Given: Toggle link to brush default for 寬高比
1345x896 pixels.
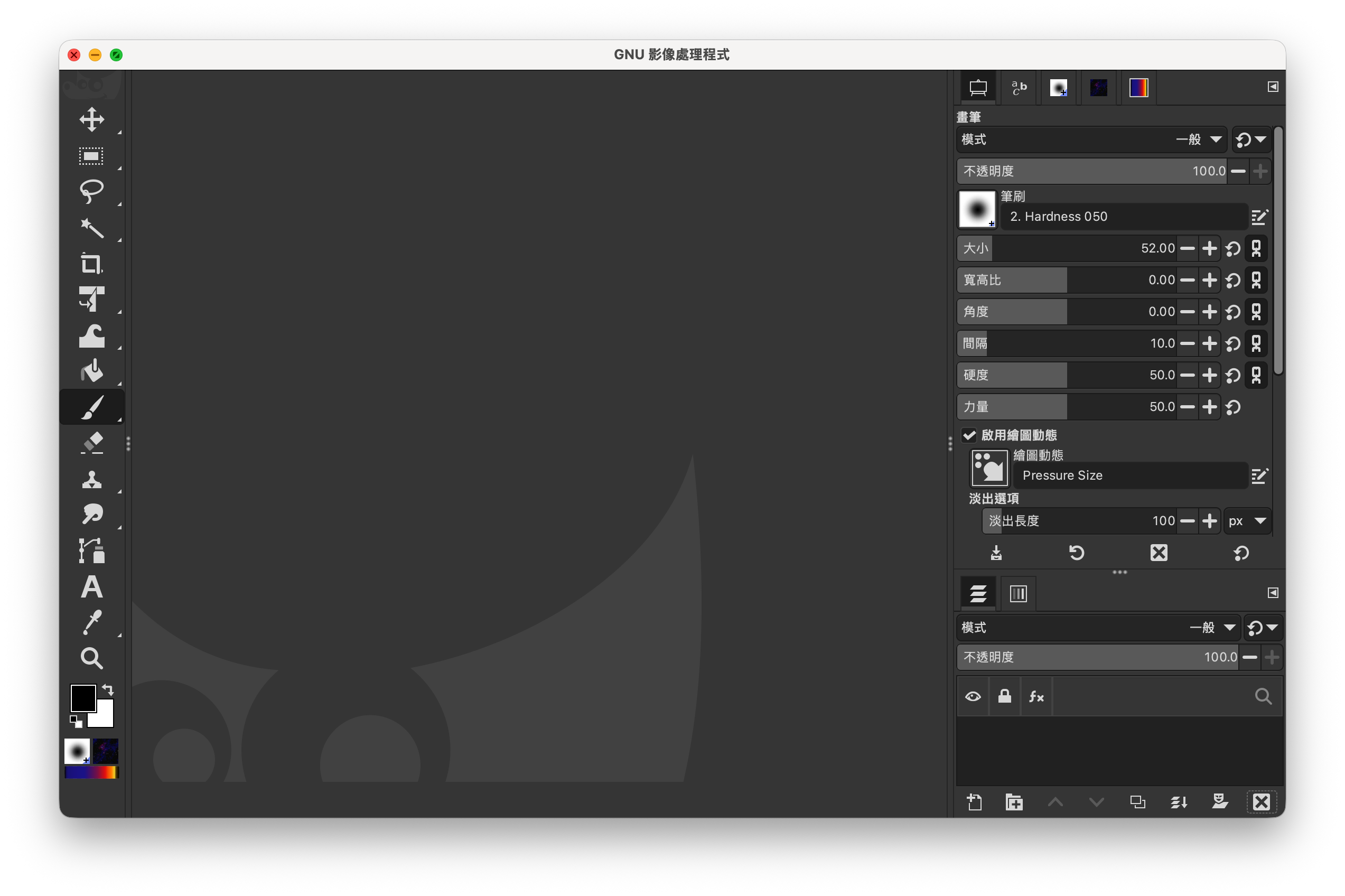Looking at the screenshot, I should [1256, 280].
